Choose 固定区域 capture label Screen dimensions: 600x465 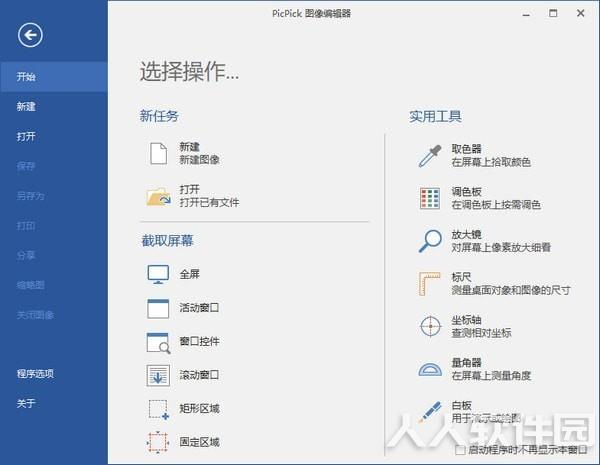pos(199,442)
